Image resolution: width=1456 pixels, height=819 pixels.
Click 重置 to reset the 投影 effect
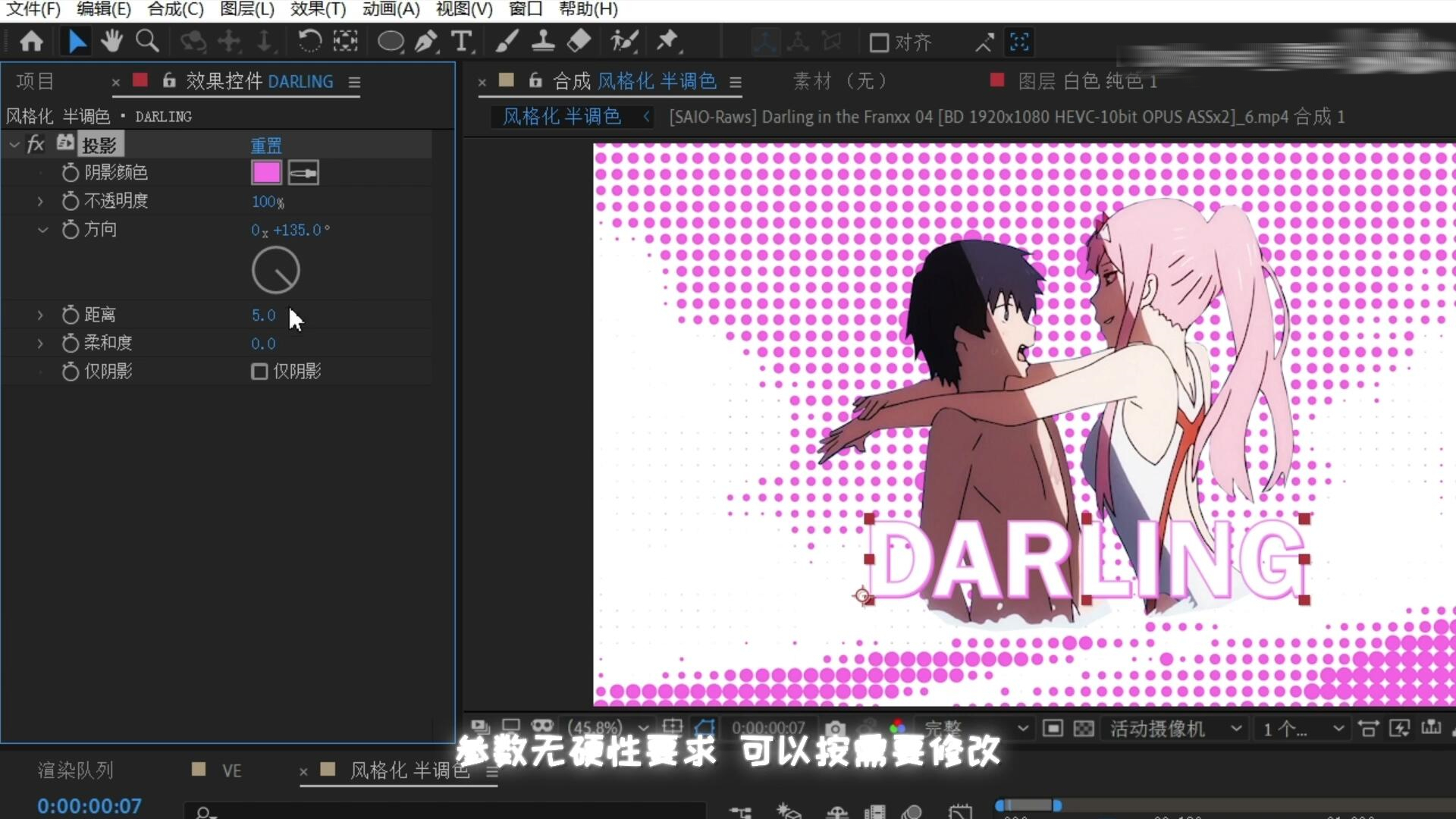click(x=266, y=145)
